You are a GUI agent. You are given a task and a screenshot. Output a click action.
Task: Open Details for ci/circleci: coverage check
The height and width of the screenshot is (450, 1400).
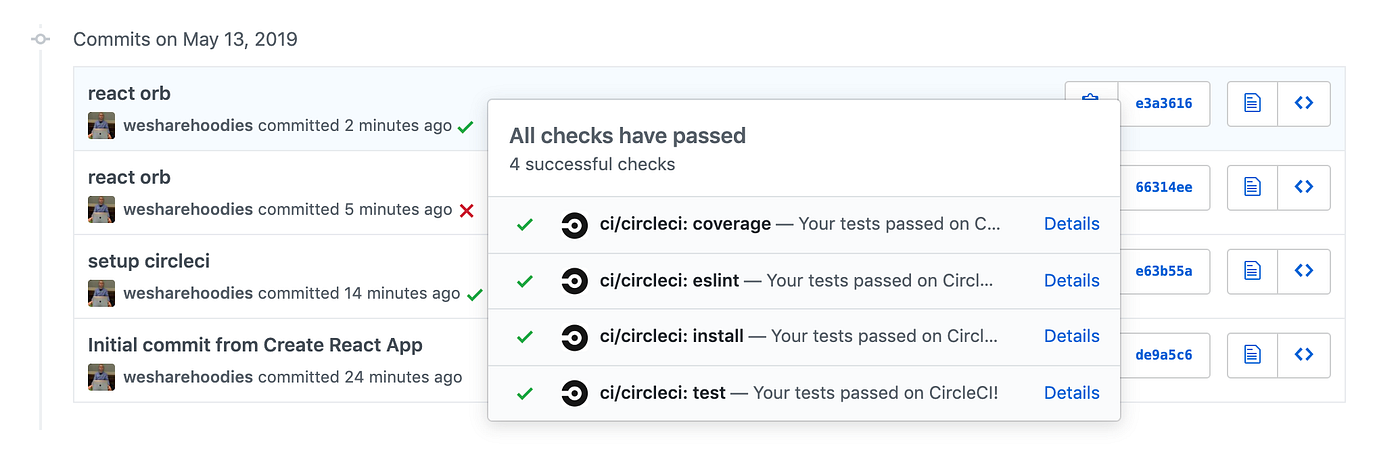(1071, 224)
